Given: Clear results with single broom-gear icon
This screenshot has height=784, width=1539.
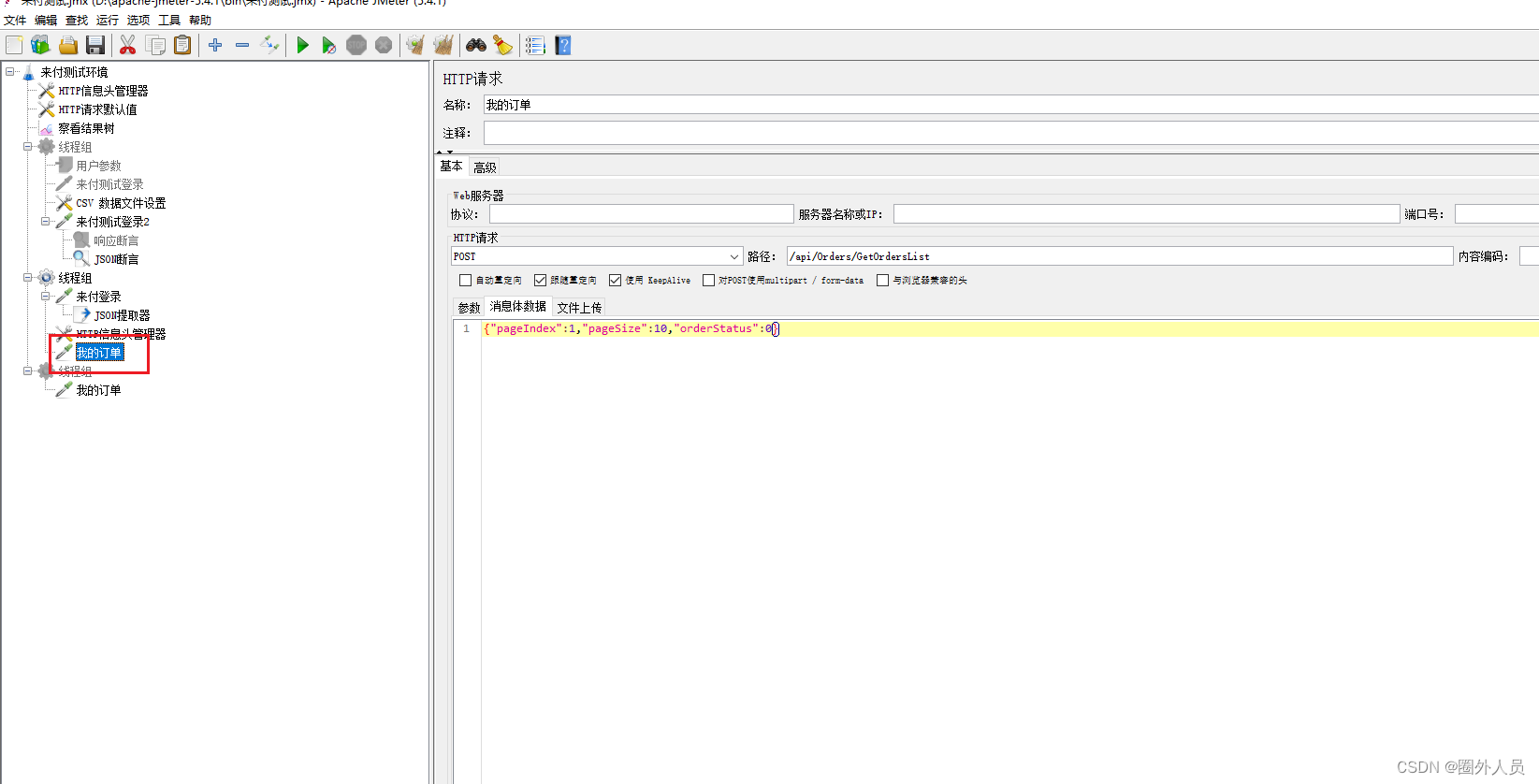Looking at the screenshot, I should click(415, 45).
